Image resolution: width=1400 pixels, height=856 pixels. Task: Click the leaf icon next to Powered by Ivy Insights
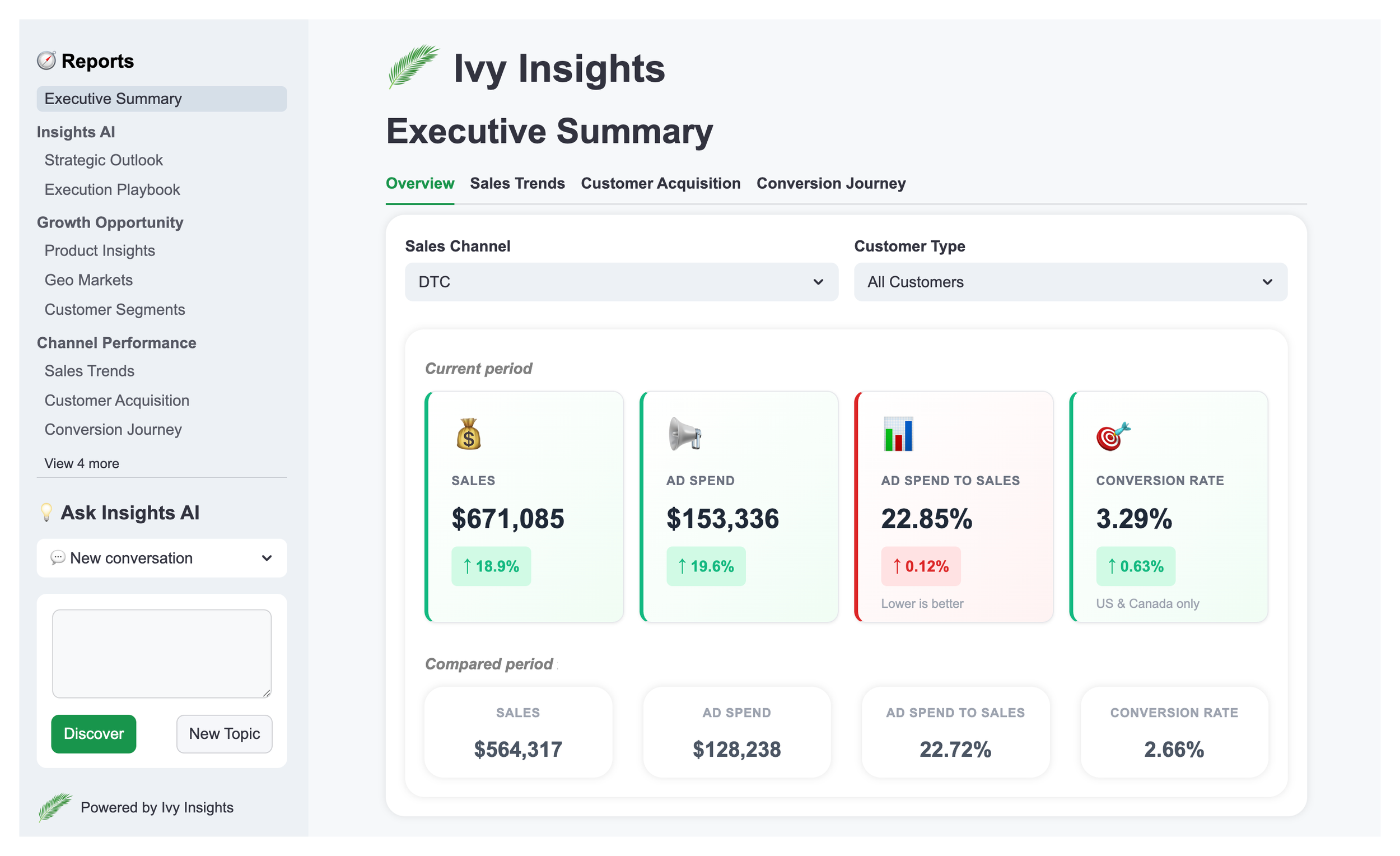coord(55,807)
